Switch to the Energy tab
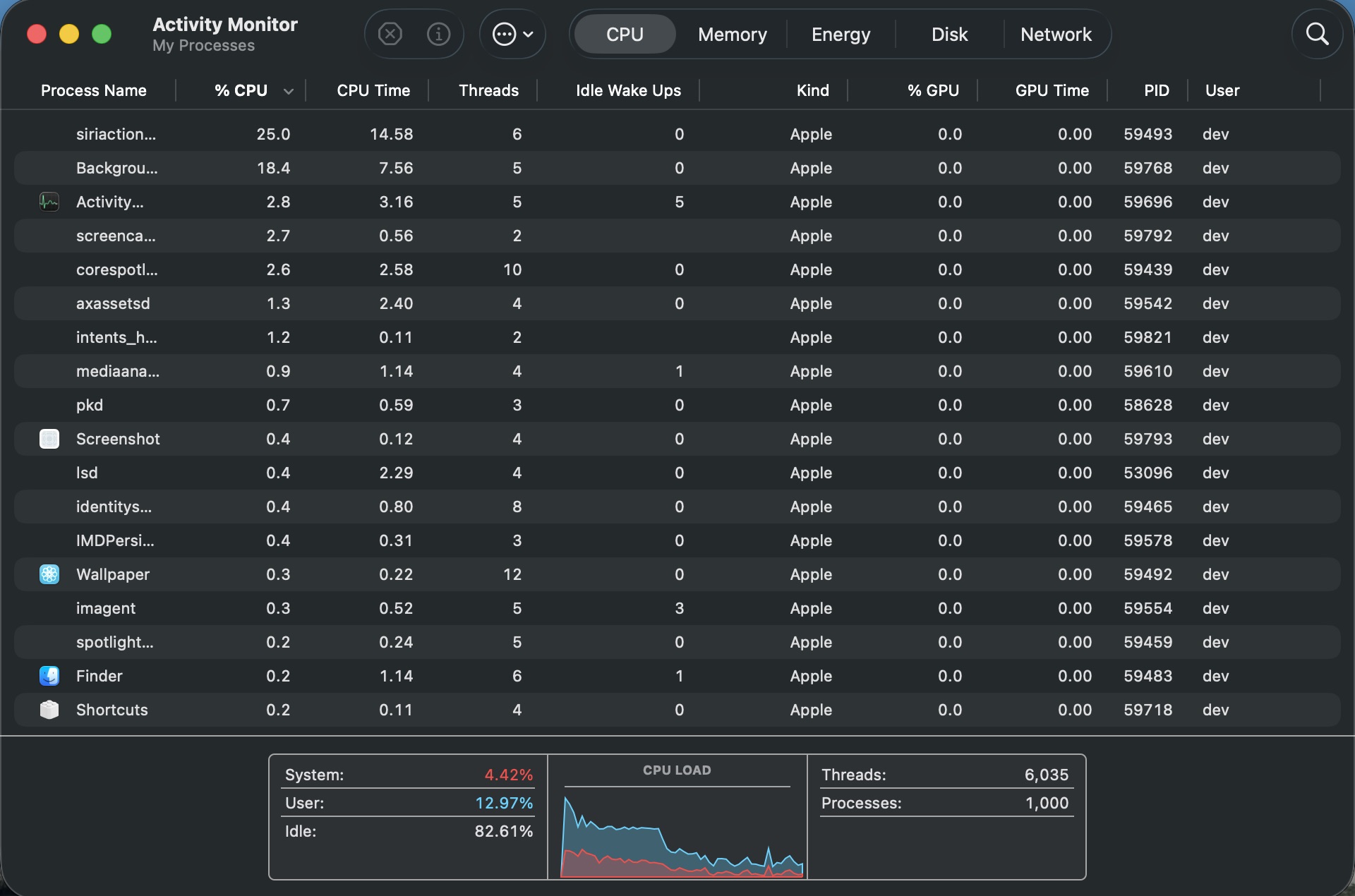Viewport: 1355px width, 896px height. [x=841, y=34]
